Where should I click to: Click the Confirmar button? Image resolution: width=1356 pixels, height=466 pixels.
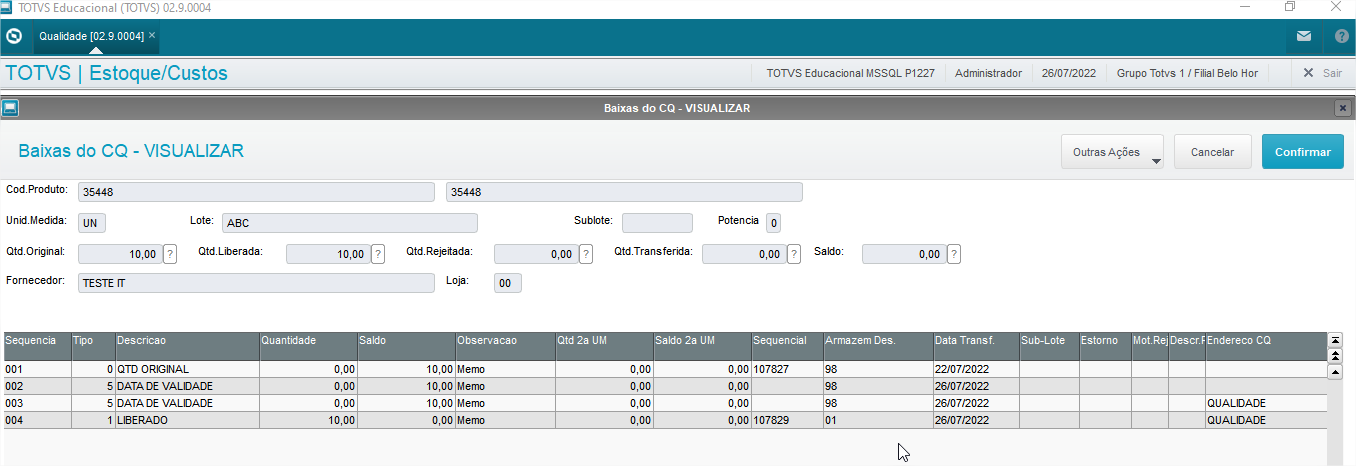tap(1302, 152)
